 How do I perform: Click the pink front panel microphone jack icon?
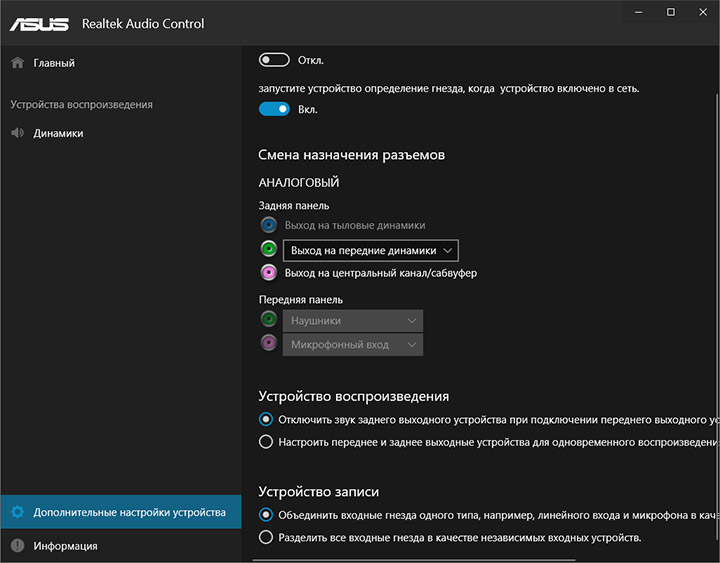click(268, 344)
